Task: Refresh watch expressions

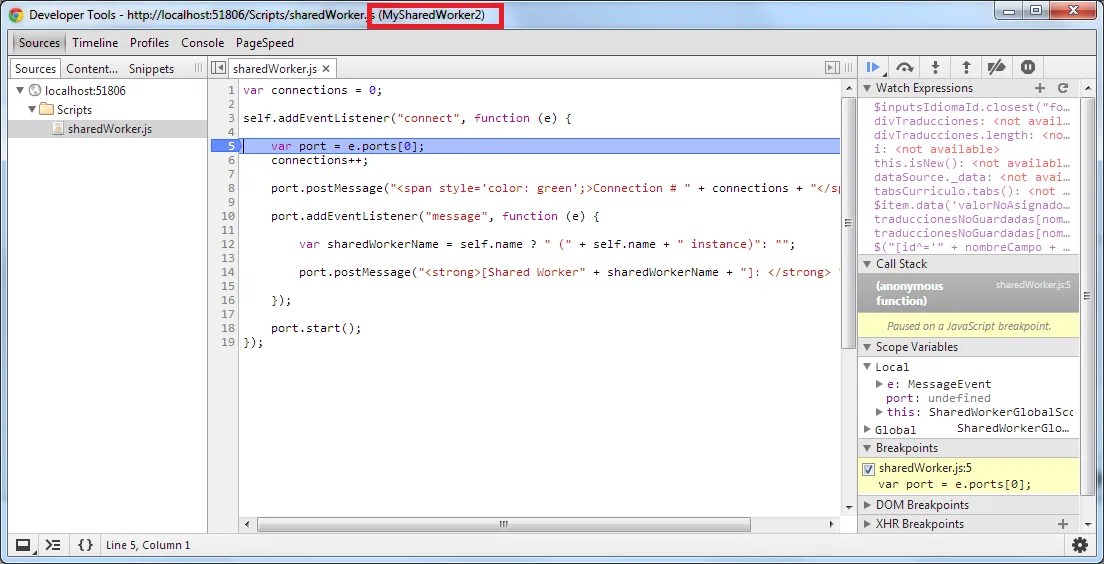Action: [1063, 88]
